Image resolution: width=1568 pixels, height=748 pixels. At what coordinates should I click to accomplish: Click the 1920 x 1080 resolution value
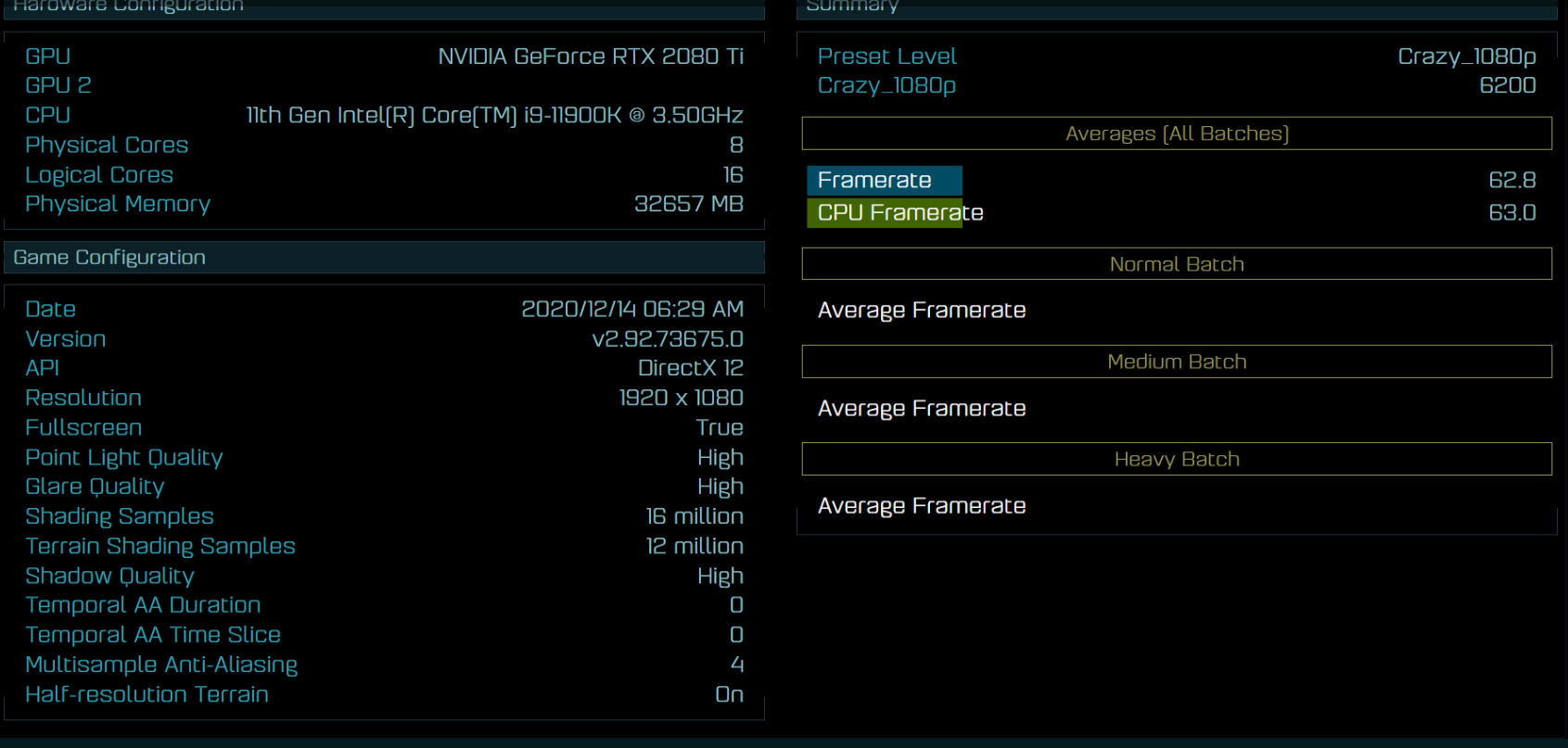click(681, 398)
